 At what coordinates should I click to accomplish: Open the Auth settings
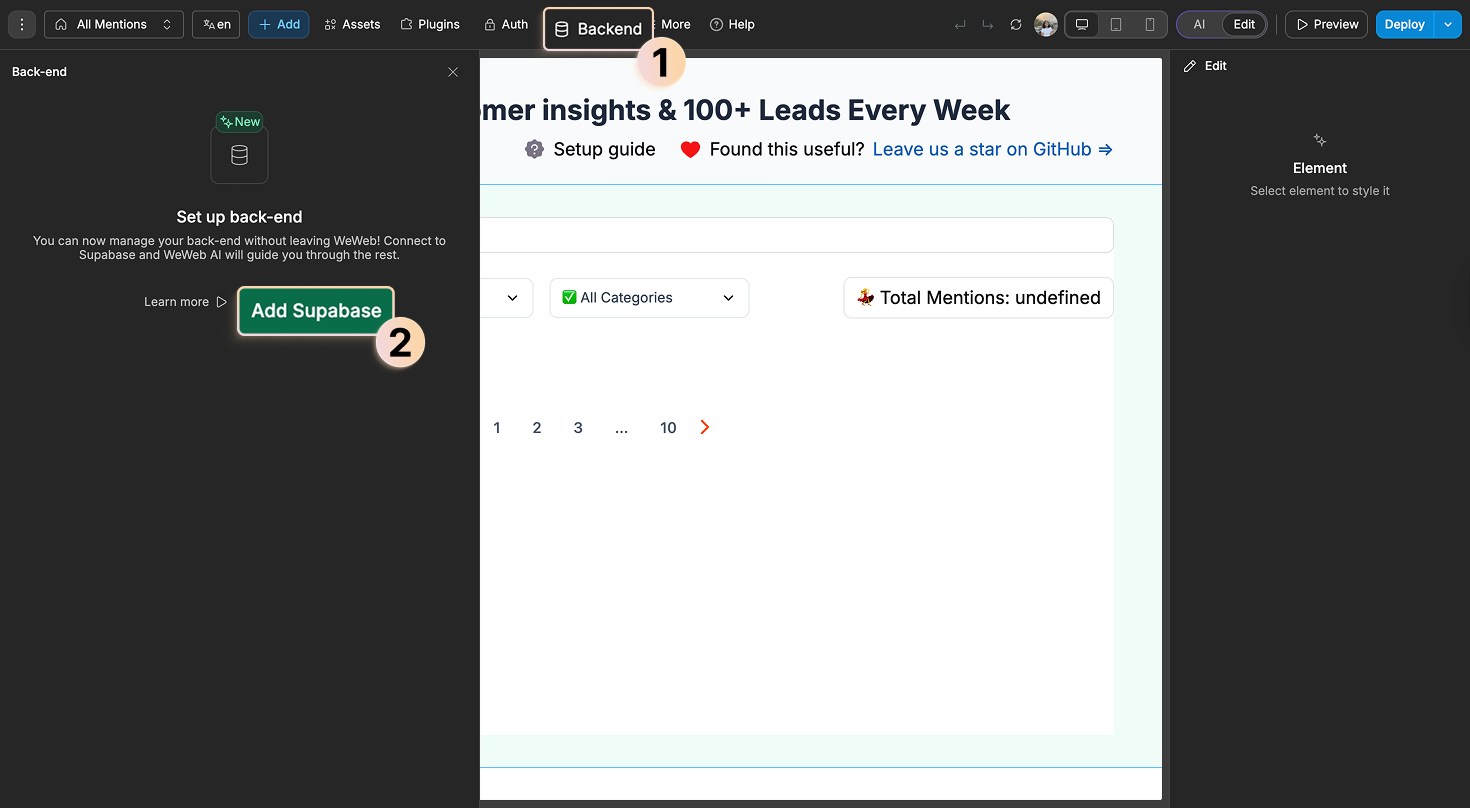[506, 24]
